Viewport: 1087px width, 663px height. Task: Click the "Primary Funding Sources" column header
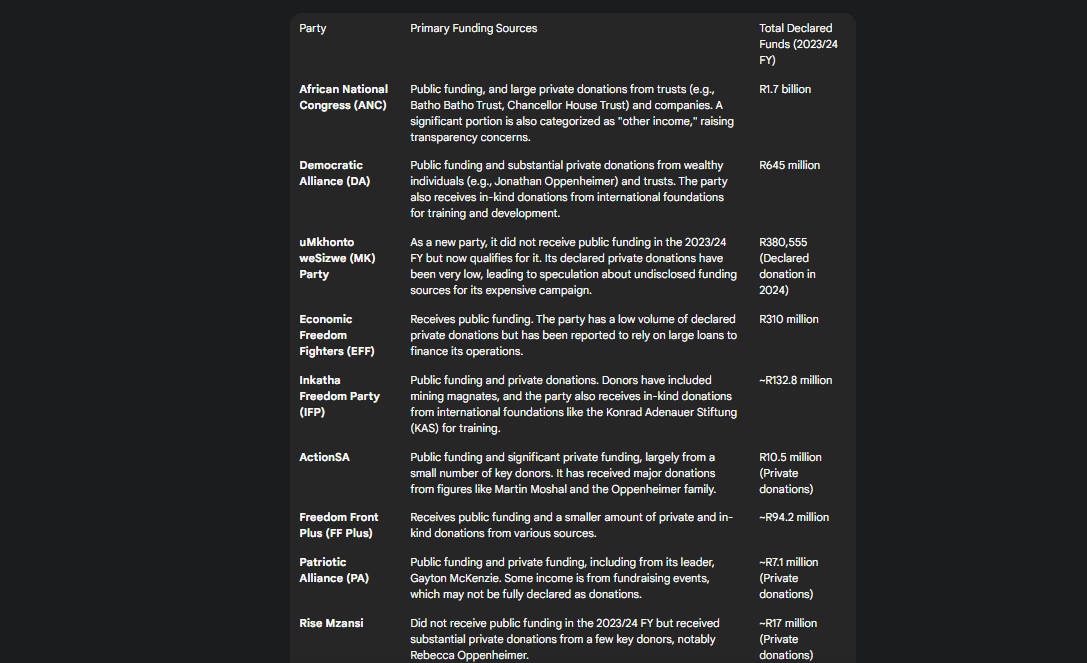(x=473, y=29)
